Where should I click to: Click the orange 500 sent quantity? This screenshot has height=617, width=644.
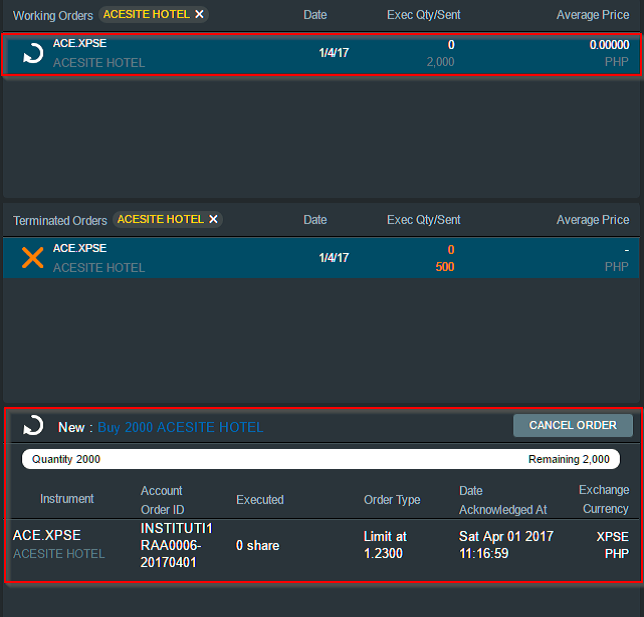tap(445, 267)
